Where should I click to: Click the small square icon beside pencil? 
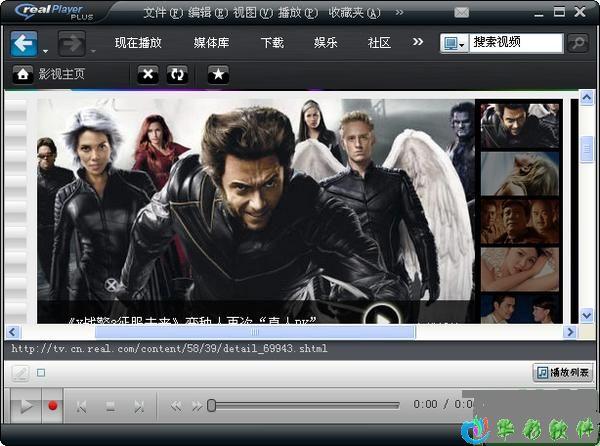41,373
